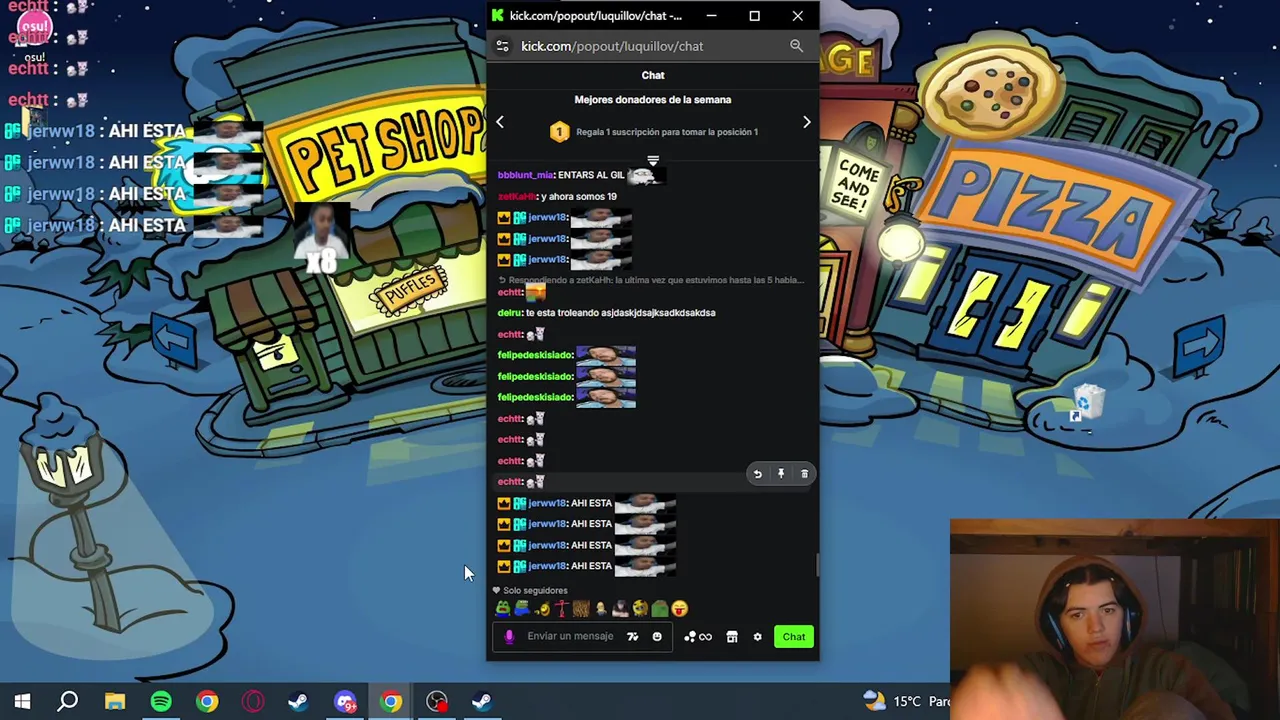Jump to replied message Respondiendo a zetKaHh
The width and height of the screenshot is (1280, 720).
pos(651,280)
